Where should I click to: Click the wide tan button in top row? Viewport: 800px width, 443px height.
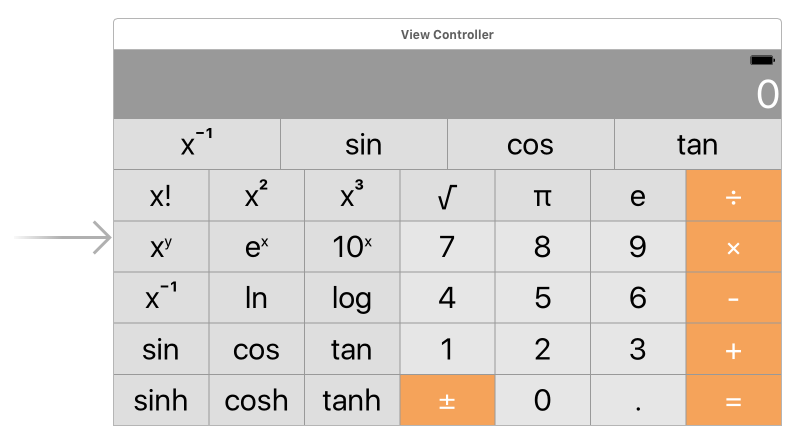(698, 144)
